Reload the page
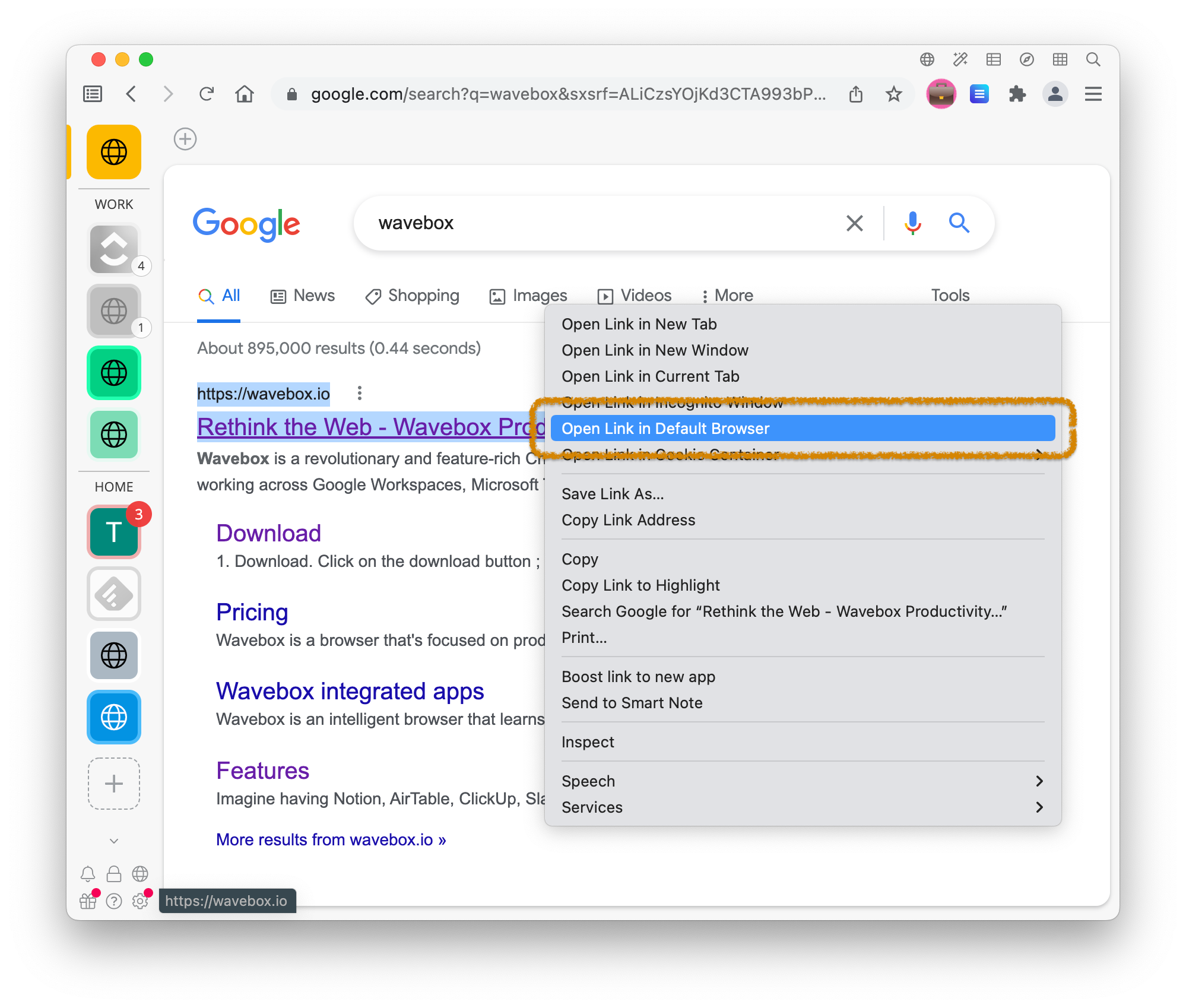 click(x=206, y=94)
